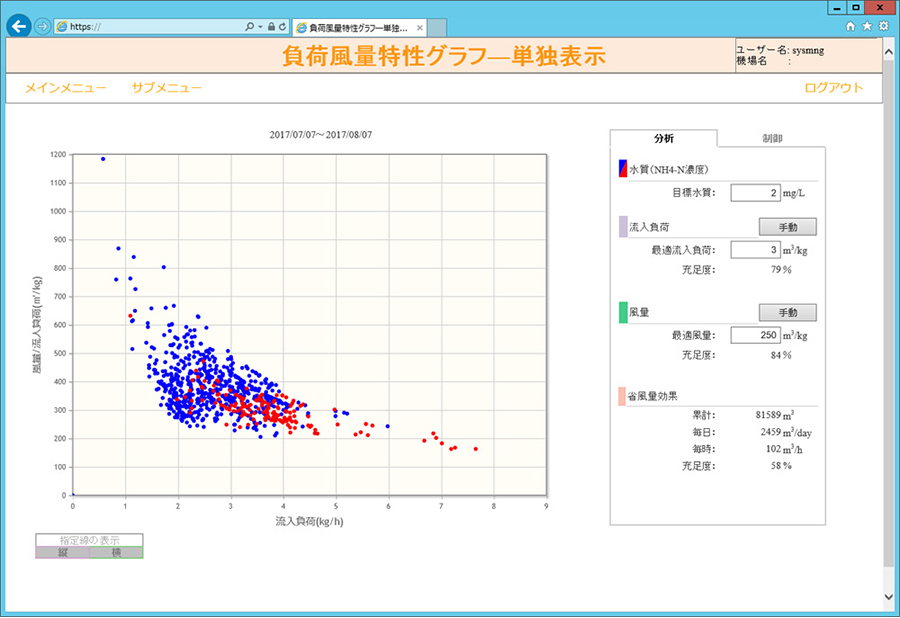
Task: Click the 累計 value 81589 m³
Action: pyautogui.click(x=774, y=414)
